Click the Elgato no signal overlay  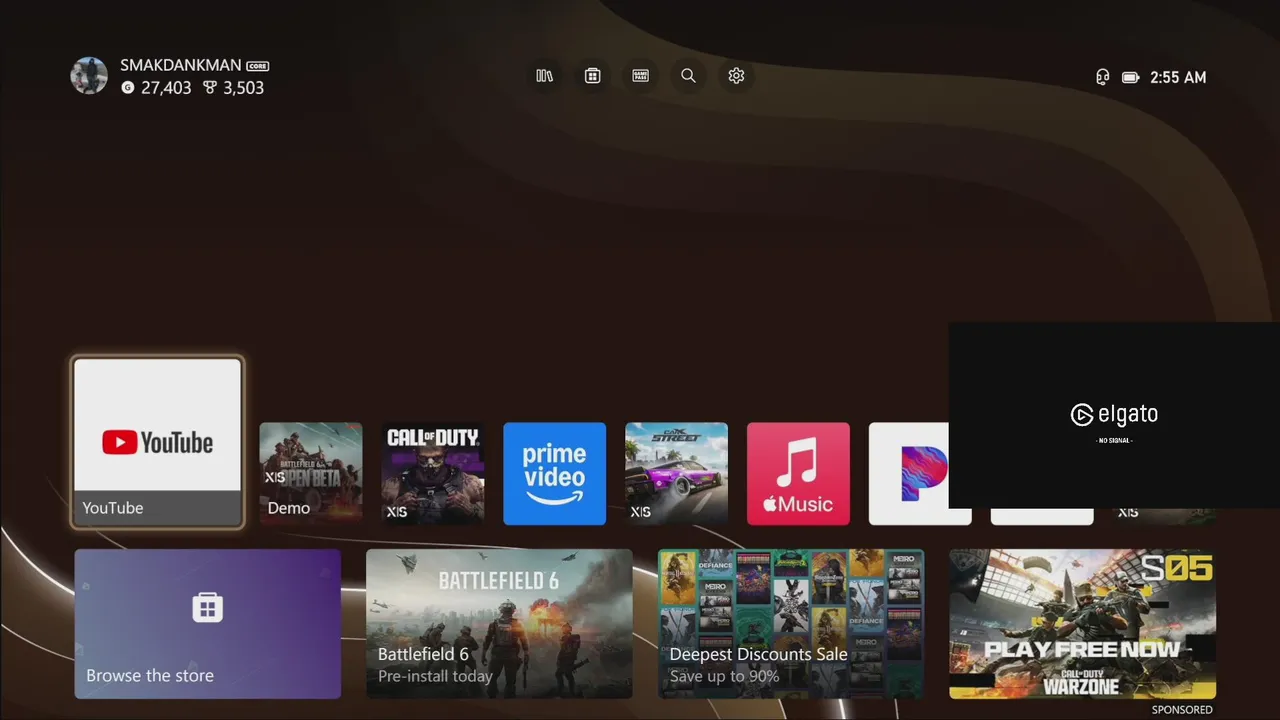pyautogui.click(x=1114, y=415)
